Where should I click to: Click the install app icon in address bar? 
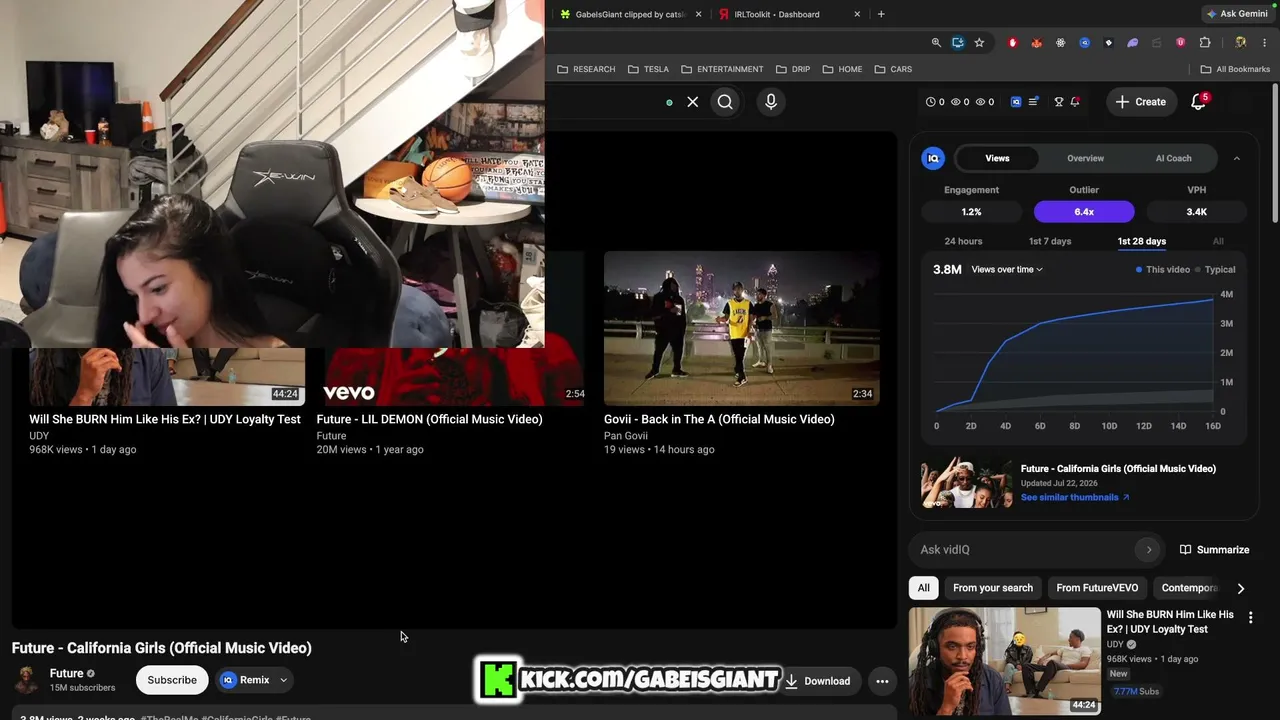pyautogui.click(x=958, y=43)
